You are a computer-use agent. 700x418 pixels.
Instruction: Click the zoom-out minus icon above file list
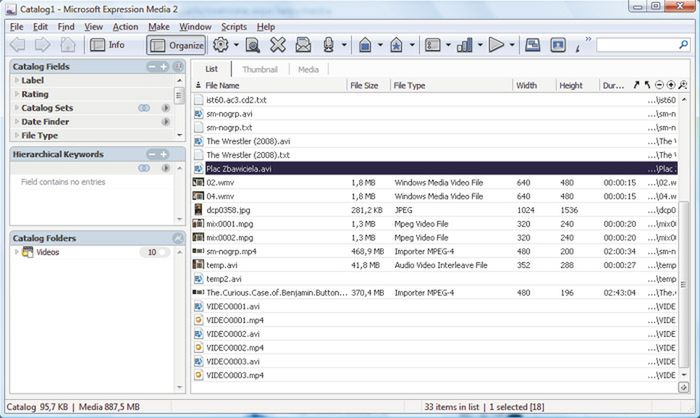point(658,86)
